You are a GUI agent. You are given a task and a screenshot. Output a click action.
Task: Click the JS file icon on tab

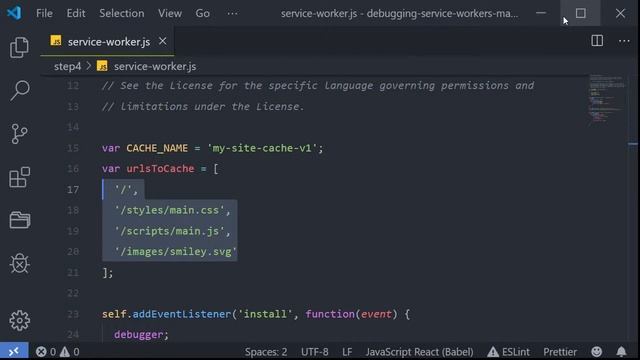coord(56,41)
